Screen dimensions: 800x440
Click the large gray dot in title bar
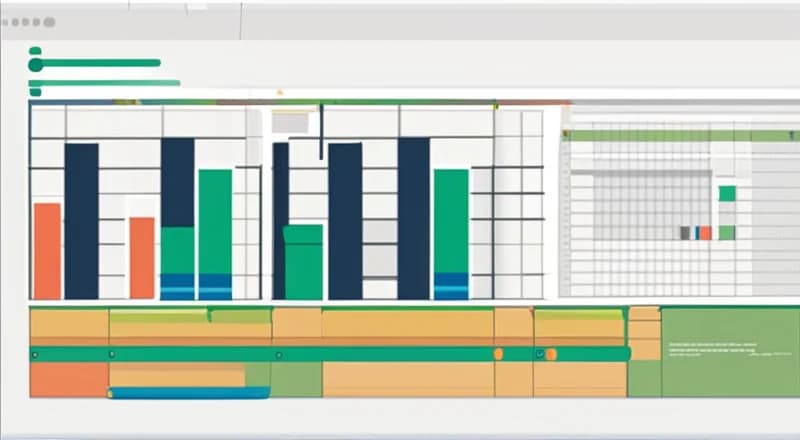pyautogui.click(x=49, y=22)
